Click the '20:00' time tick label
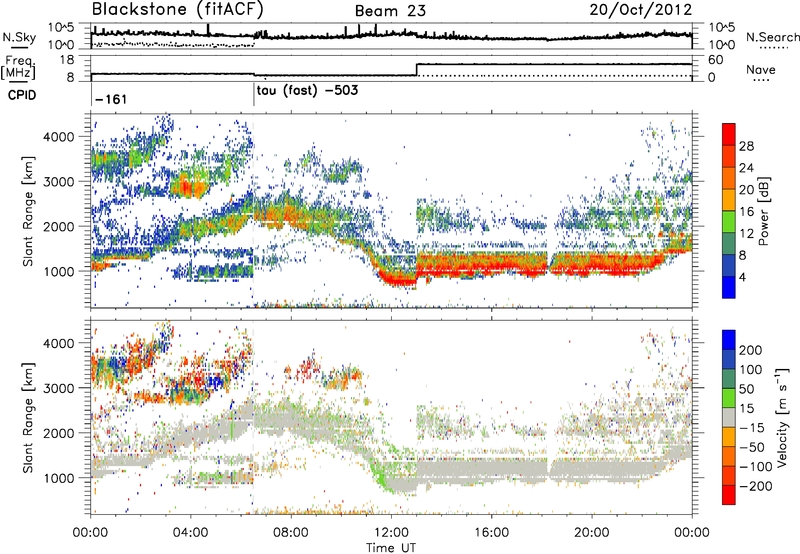The height and width of the screenshot is (554, 800). point(592,533)
